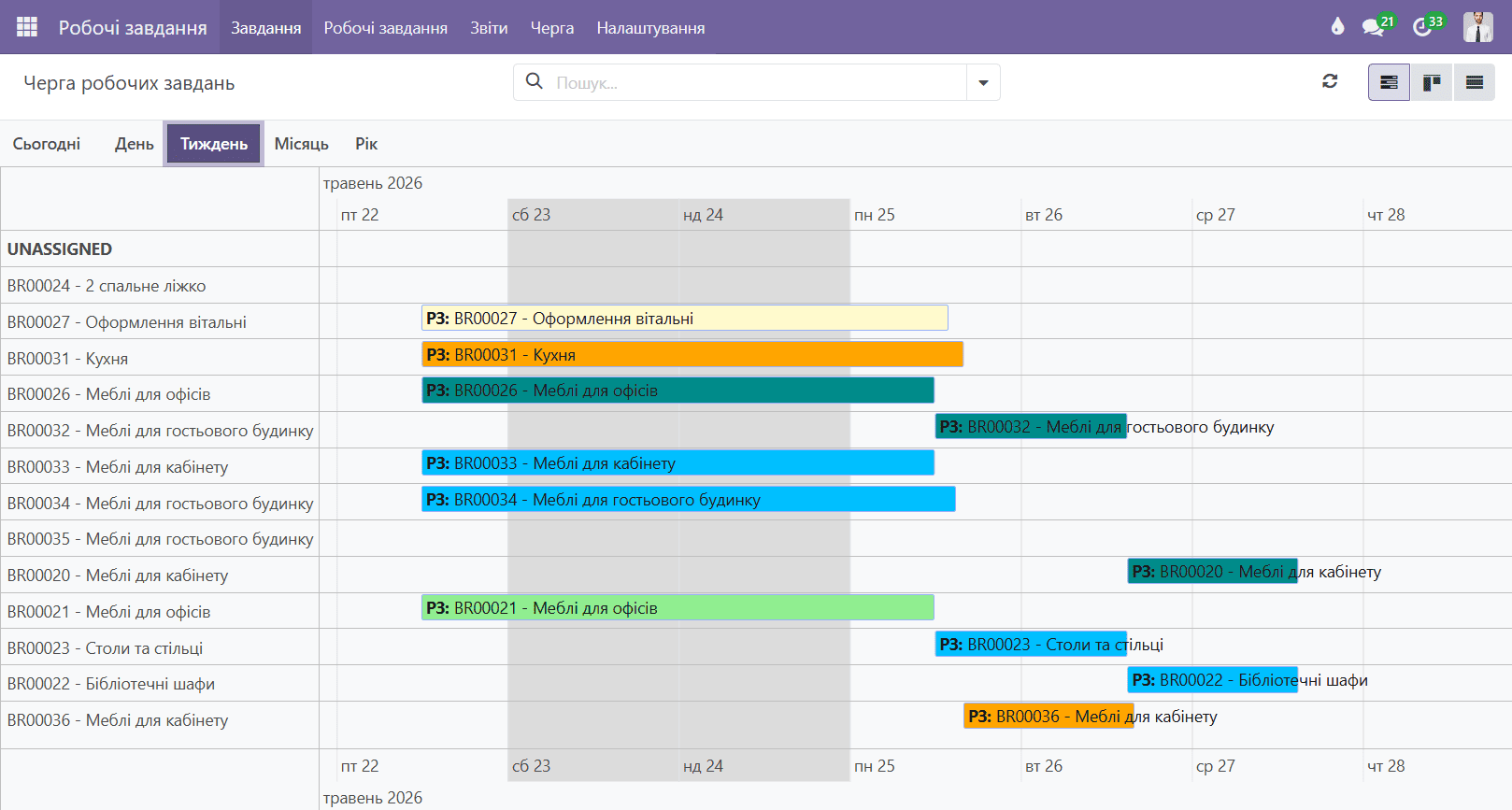Open the Налаштування menu
Screen dimensions: 1512x810
(x=650, y=28)
